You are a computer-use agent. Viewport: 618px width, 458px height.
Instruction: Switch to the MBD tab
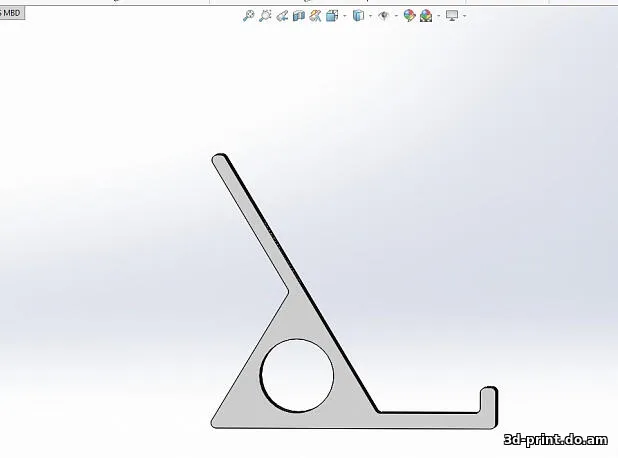[12, 13]
